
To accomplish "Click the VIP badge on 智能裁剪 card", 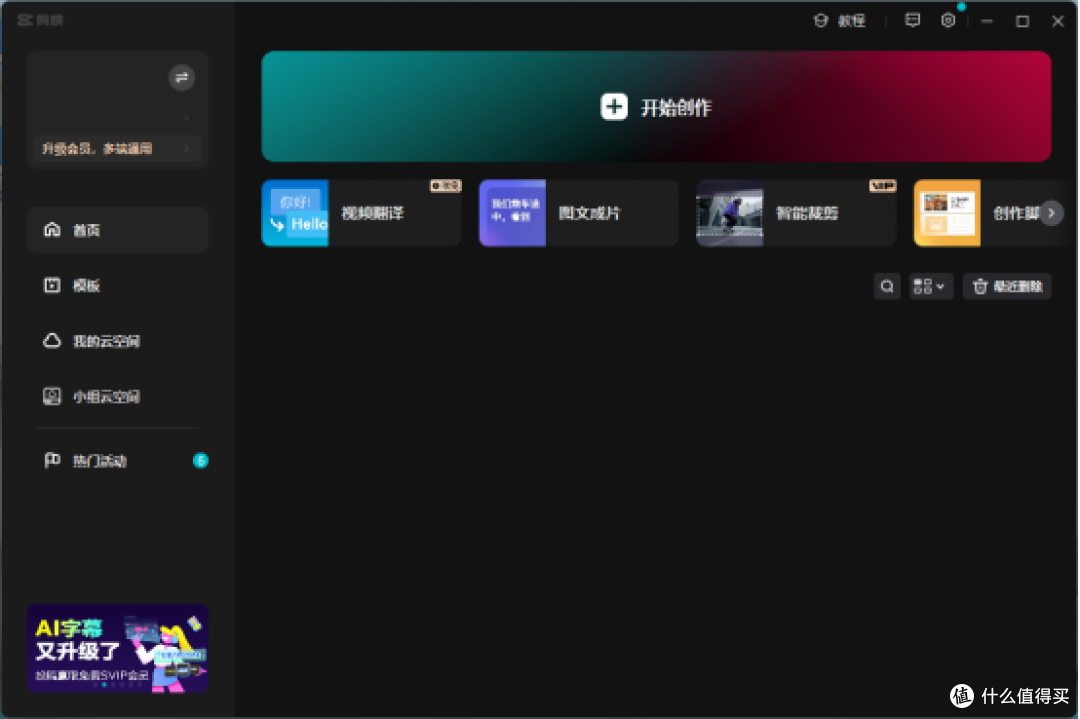I will [x=882, y=186].
